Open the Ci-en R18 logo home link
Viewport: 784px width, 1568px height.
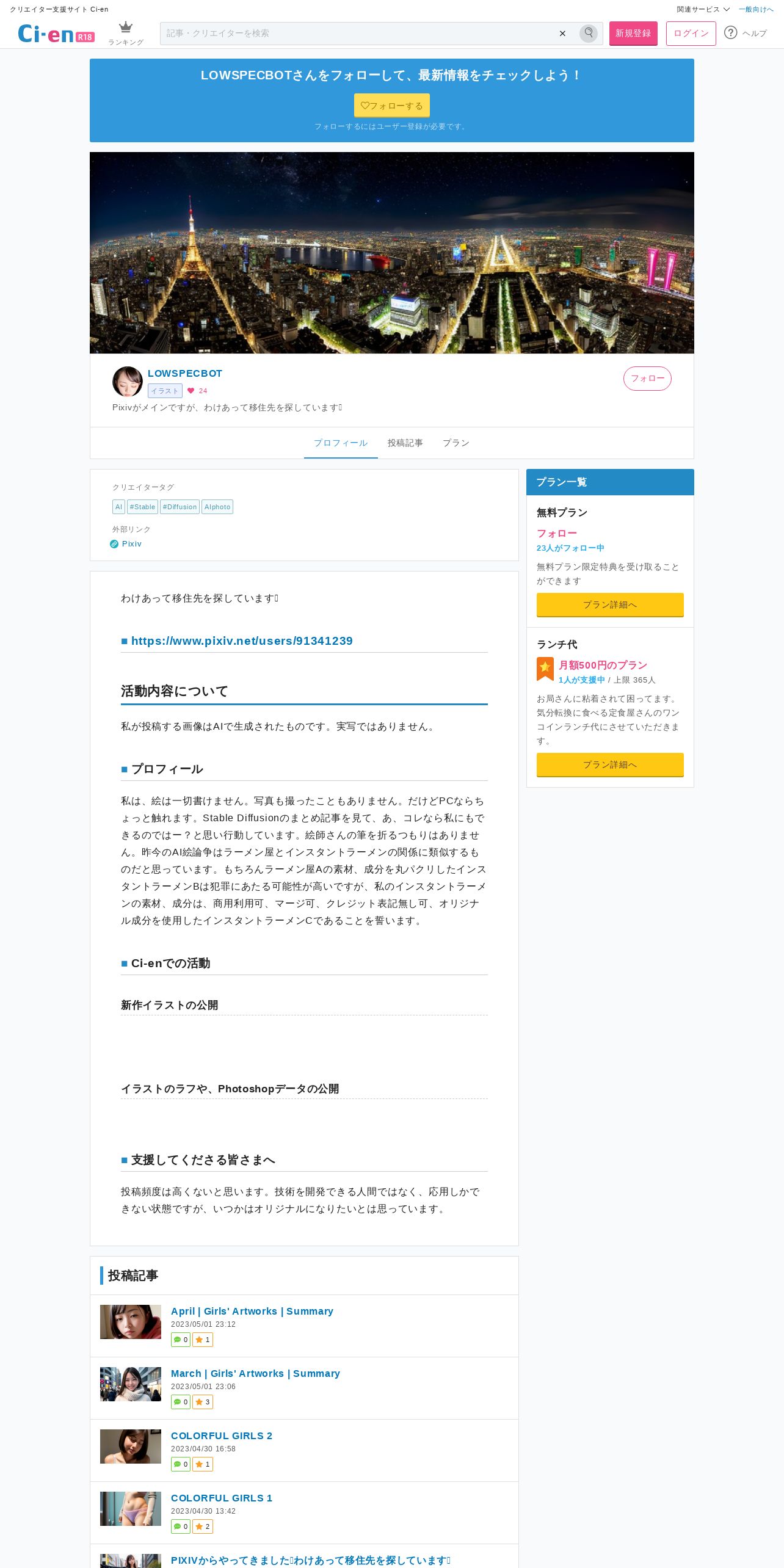pos(56,34)
